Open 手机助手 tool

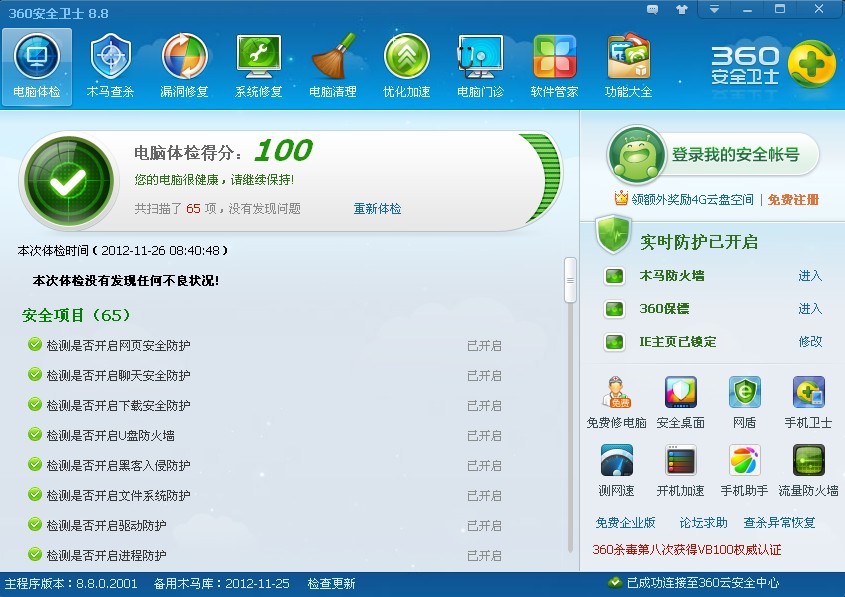tap(744, 470)
